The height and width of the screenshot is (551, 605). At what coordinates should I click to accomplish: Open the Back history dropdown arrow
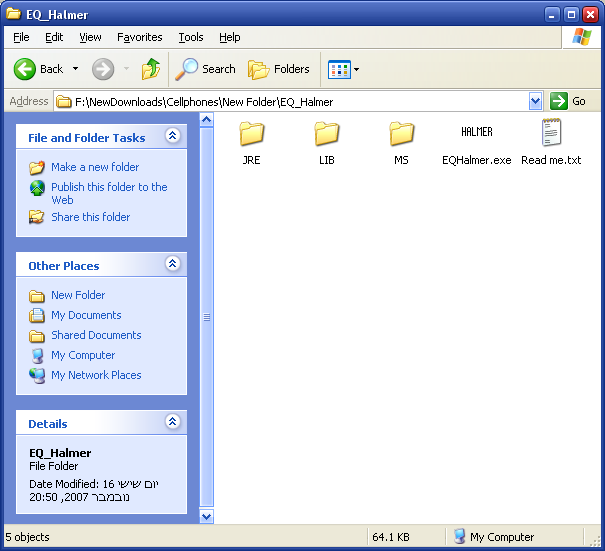click(75, 69)
